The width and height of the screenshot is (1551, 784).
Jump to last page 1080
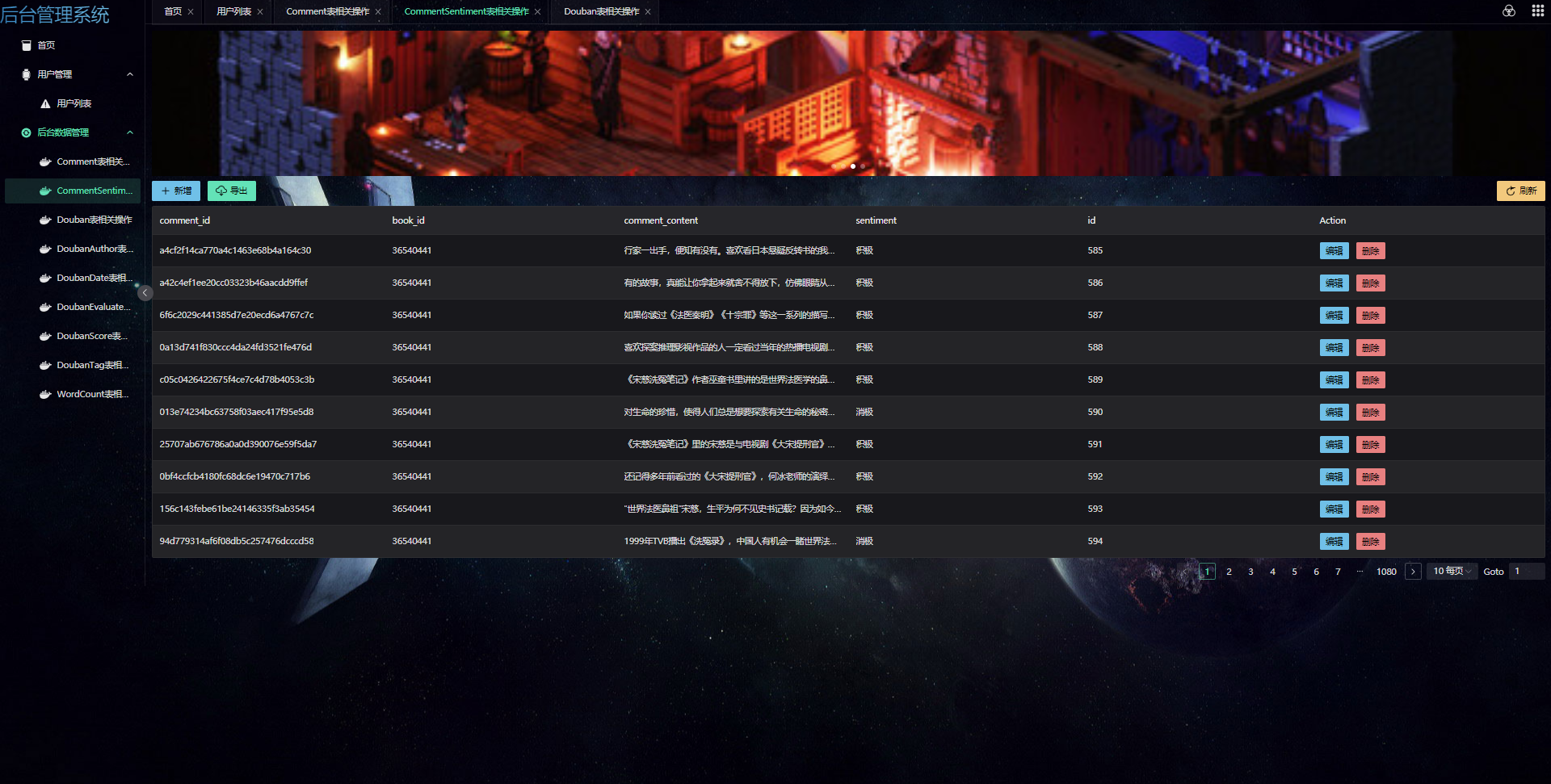pyautogui.click(x=1387, y=572)
